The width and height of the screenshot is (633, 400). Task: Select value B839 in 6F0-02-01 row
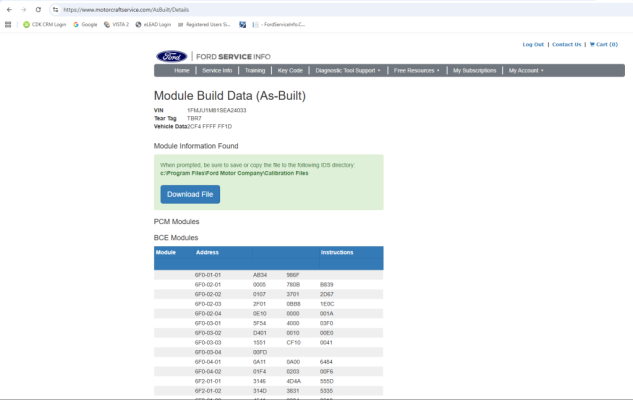pos(327,285)
